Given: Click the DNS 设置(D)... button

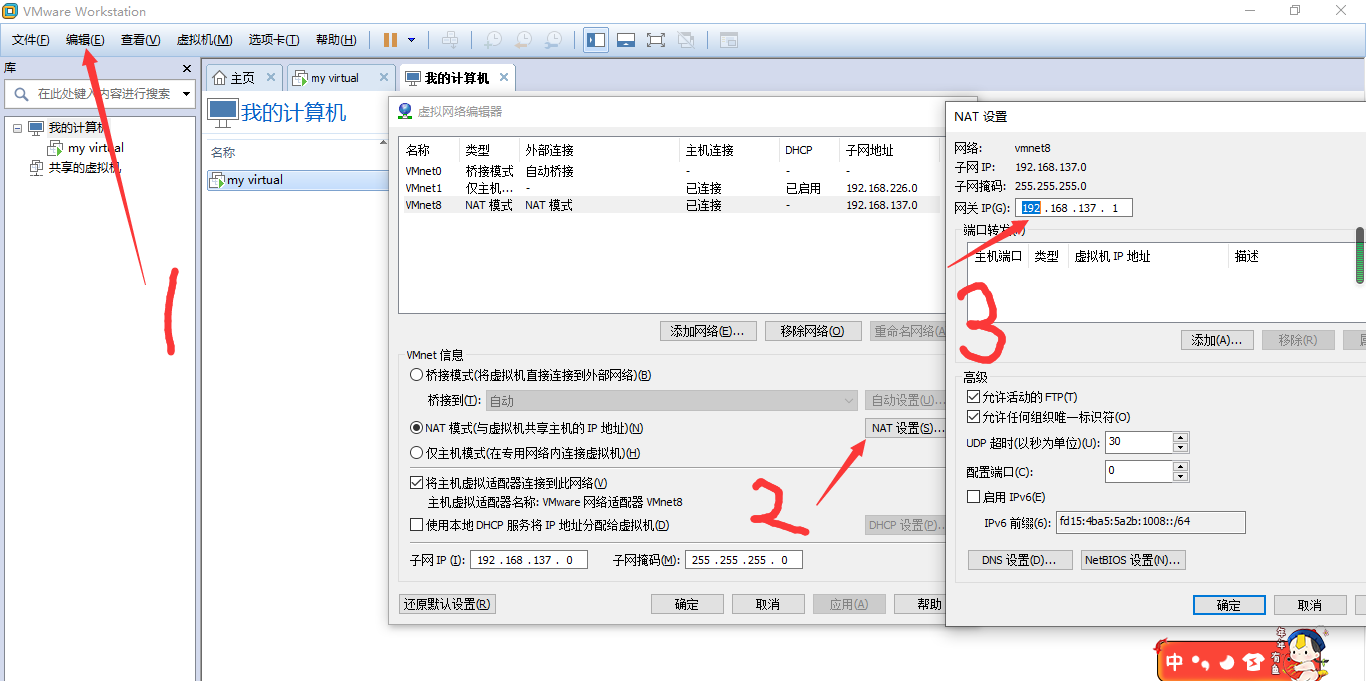Looking at the screenshot, I should point(1020,560).
